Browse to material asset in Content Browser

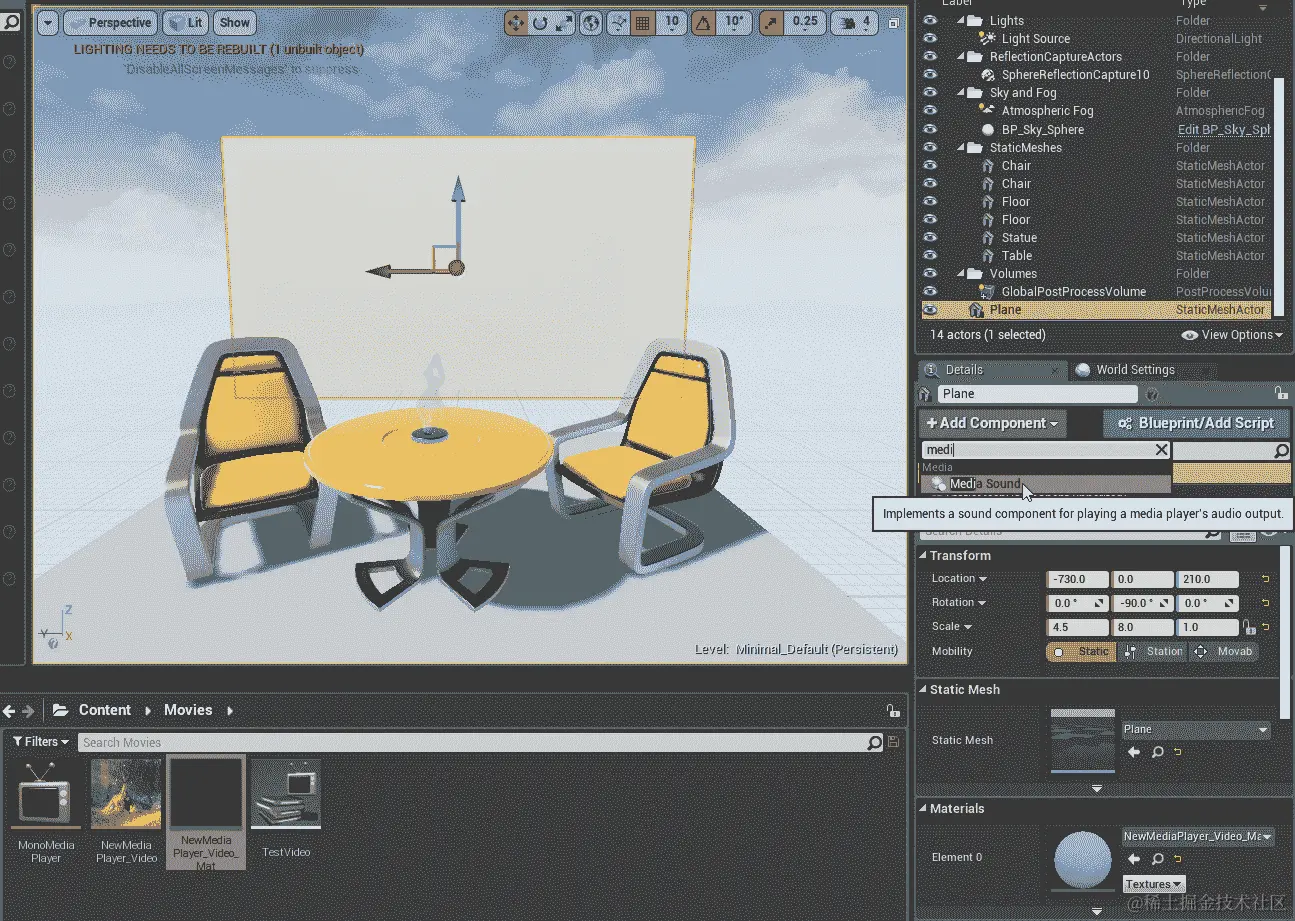[1157, 859]
